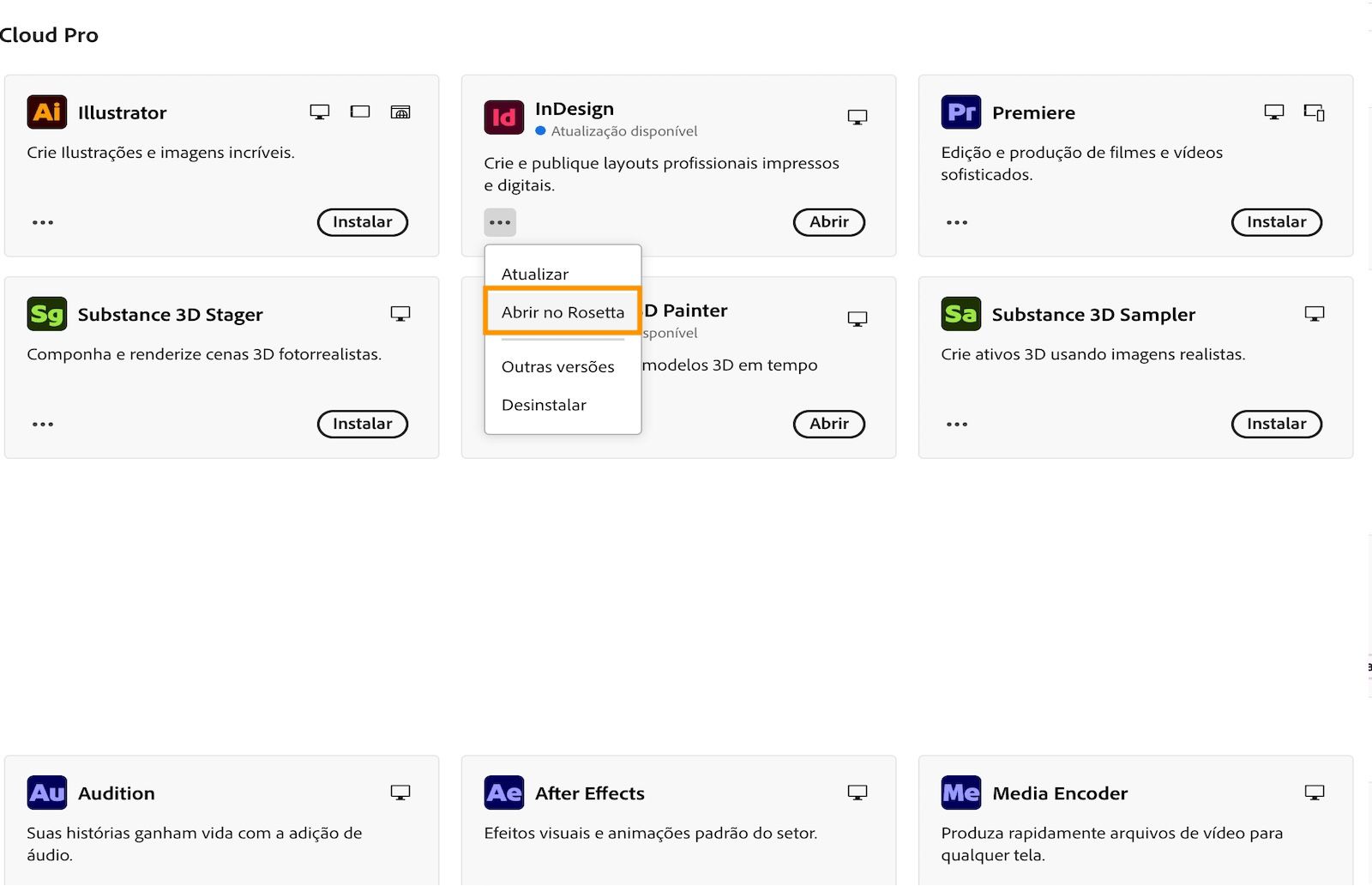Viewport: 1372px width, 886px height.
Task: Click After Effects' desktop platform icon
Action: pos(857,793)
